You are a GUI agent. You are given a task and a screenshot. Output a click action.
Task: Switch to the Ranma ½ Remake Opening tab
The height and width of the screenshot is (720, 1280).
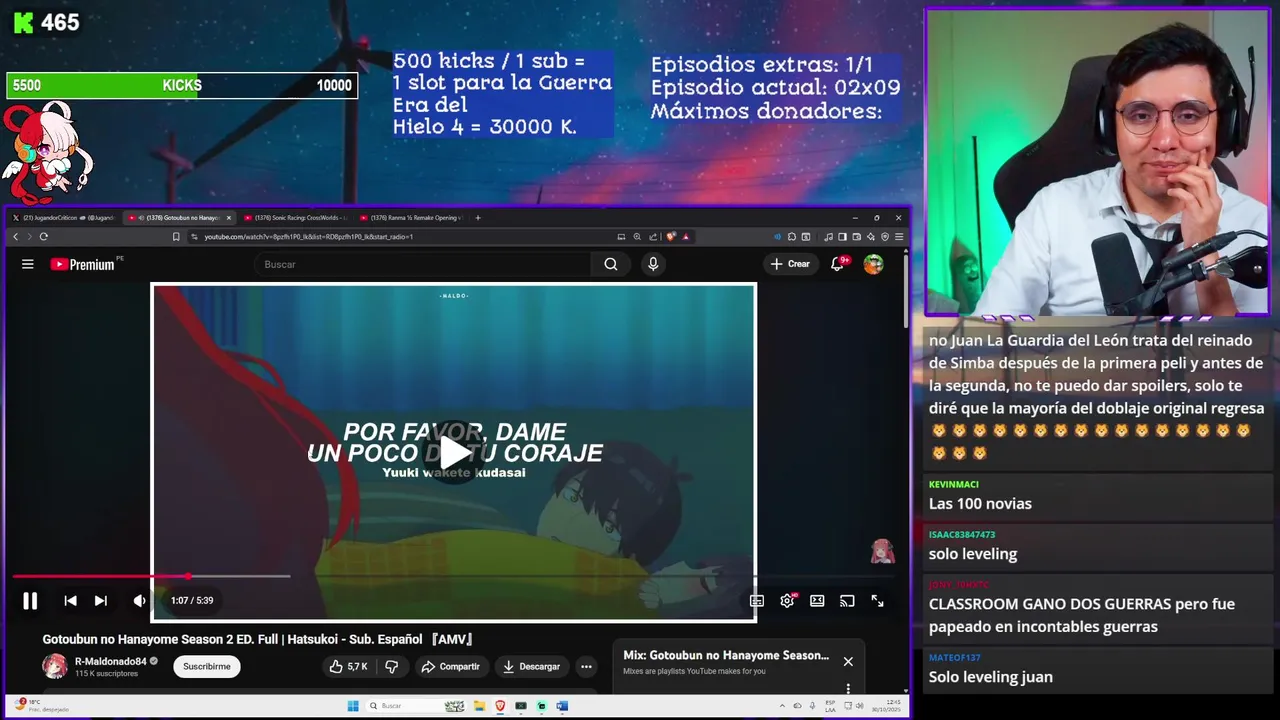(411, 217)
